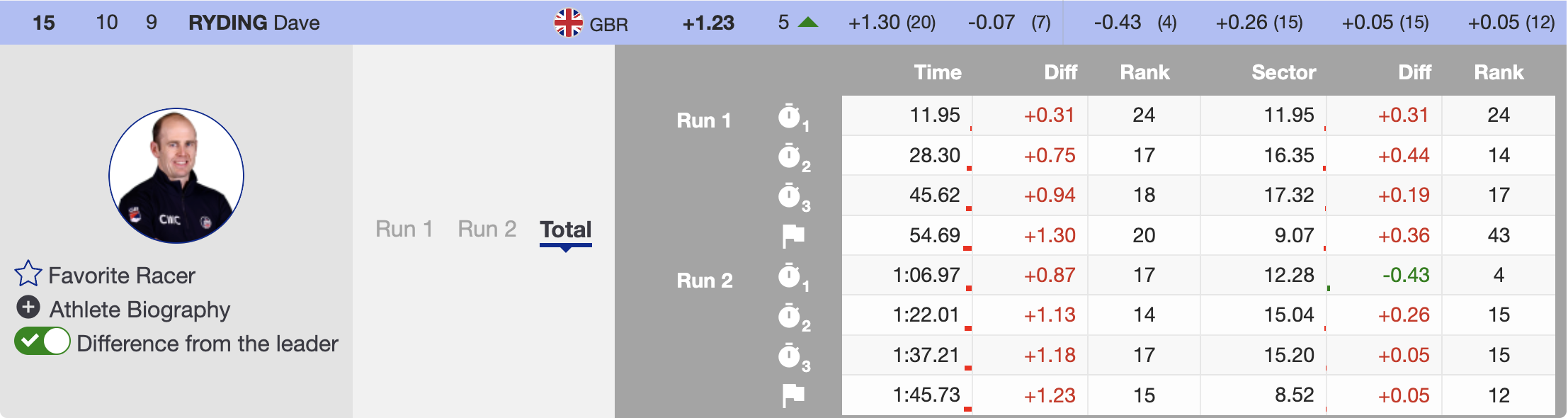The image size is (1568, 418).
Task: Click the green up-arrow rank change indicator
Action: (x=807, y=23)
